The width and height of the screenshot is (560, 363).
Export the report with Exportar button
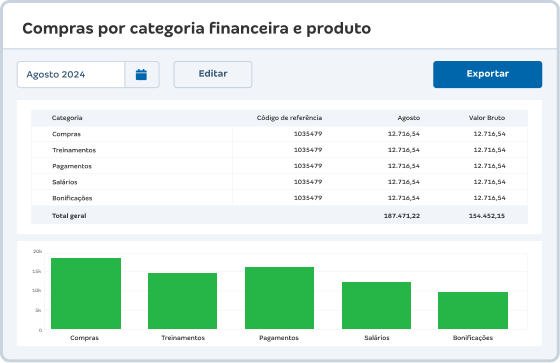pos(488,74)
